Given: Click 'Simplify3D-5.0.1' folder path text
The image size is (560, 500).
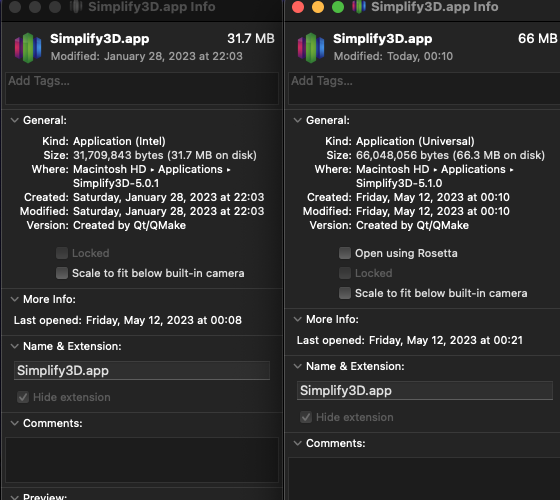Looking at the screenshot, I should click(x=116, y=183).
